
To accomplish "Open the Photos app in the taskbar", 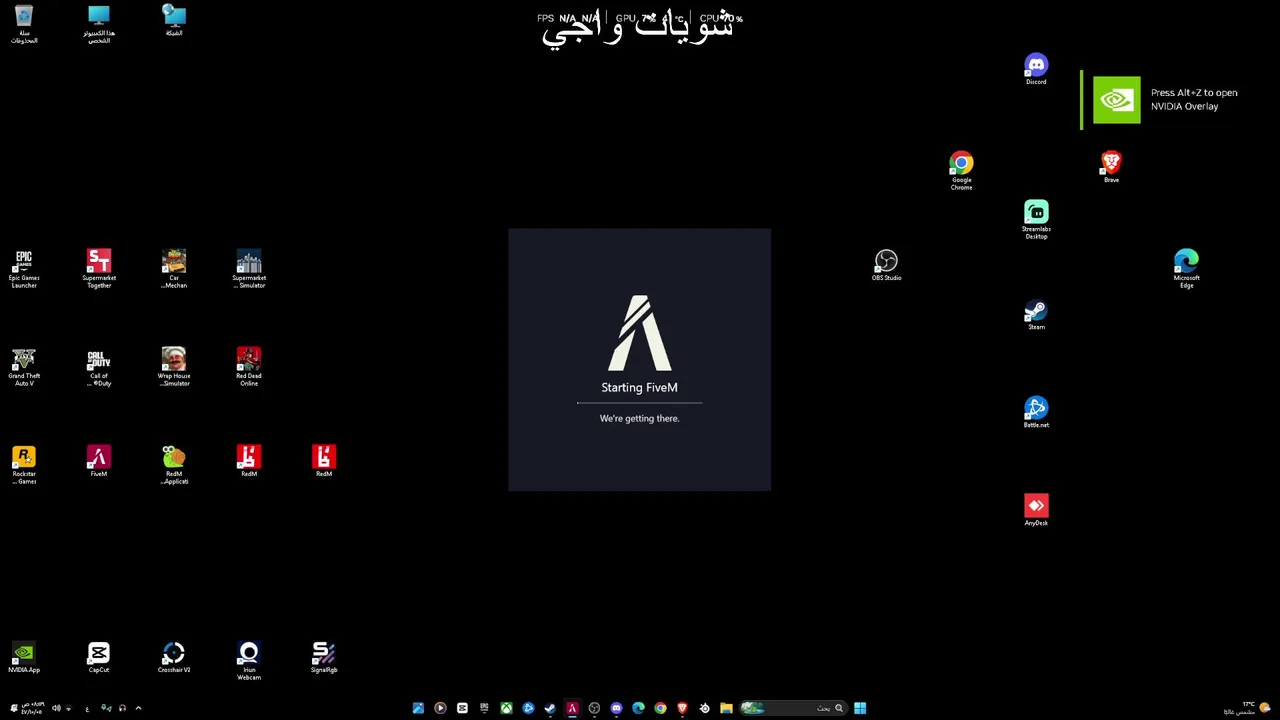I will click(418, 708).
